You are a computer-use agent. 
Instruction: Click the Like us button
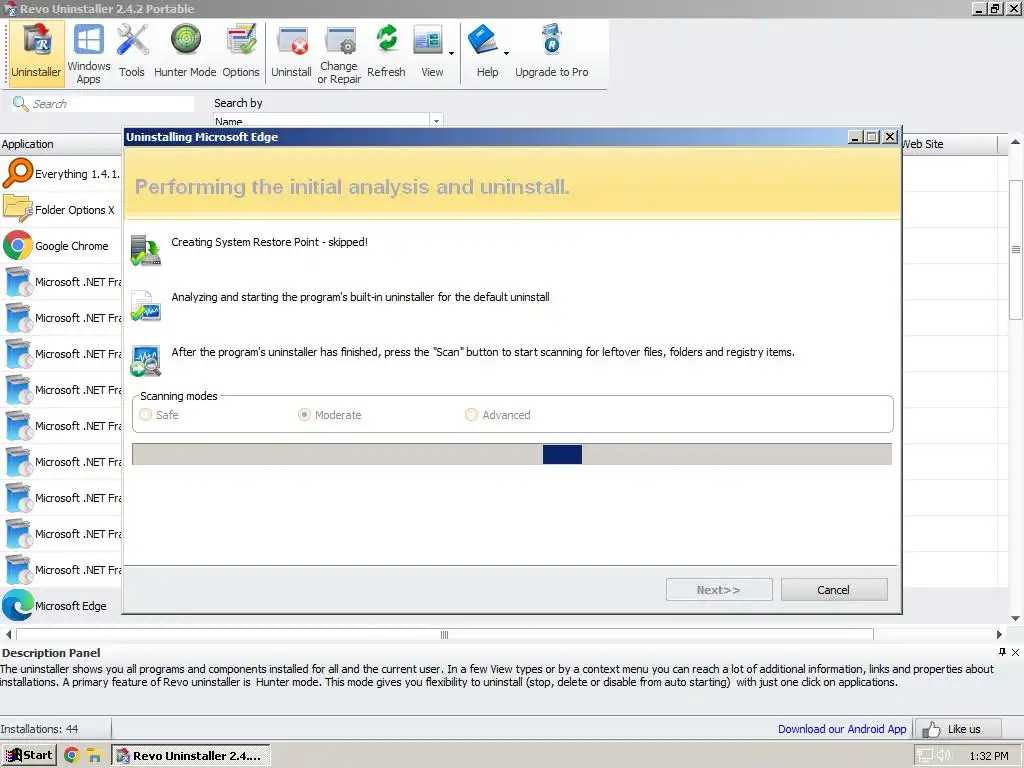(957, 729)
